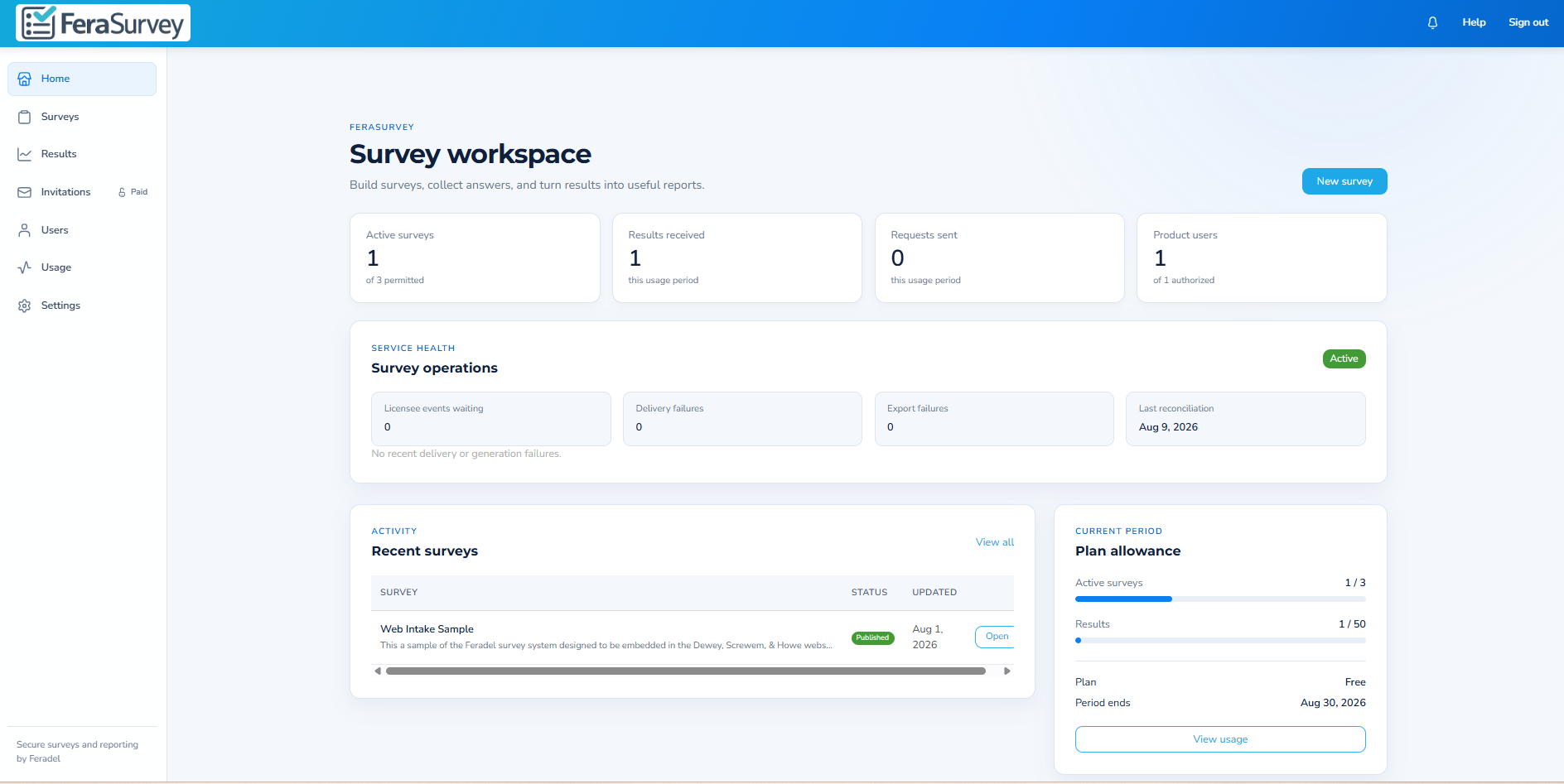Click the Last reconciliation tile
Screen dimensions: 1564x784
(x=1246, y=419)
